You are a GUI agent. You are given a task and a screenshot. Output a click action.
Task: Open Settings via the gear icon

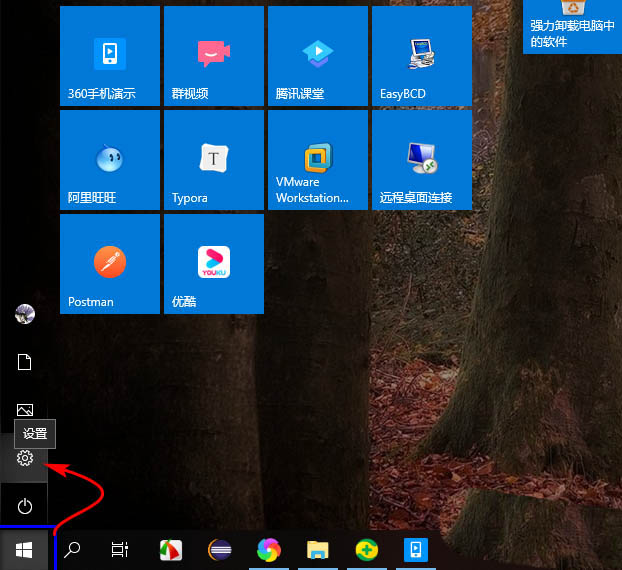[x=25, y=458]
